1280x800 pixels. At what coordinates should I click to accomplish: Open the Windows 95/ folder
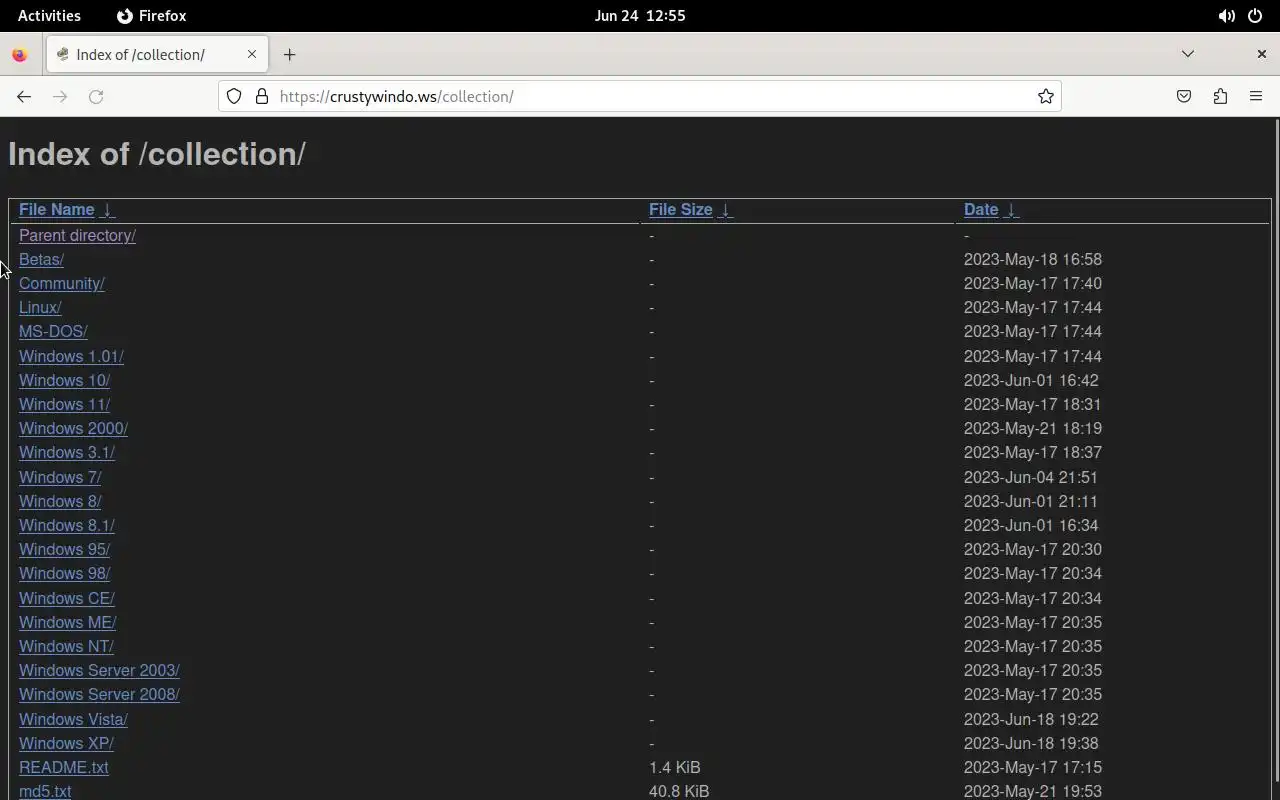[64, 549]
